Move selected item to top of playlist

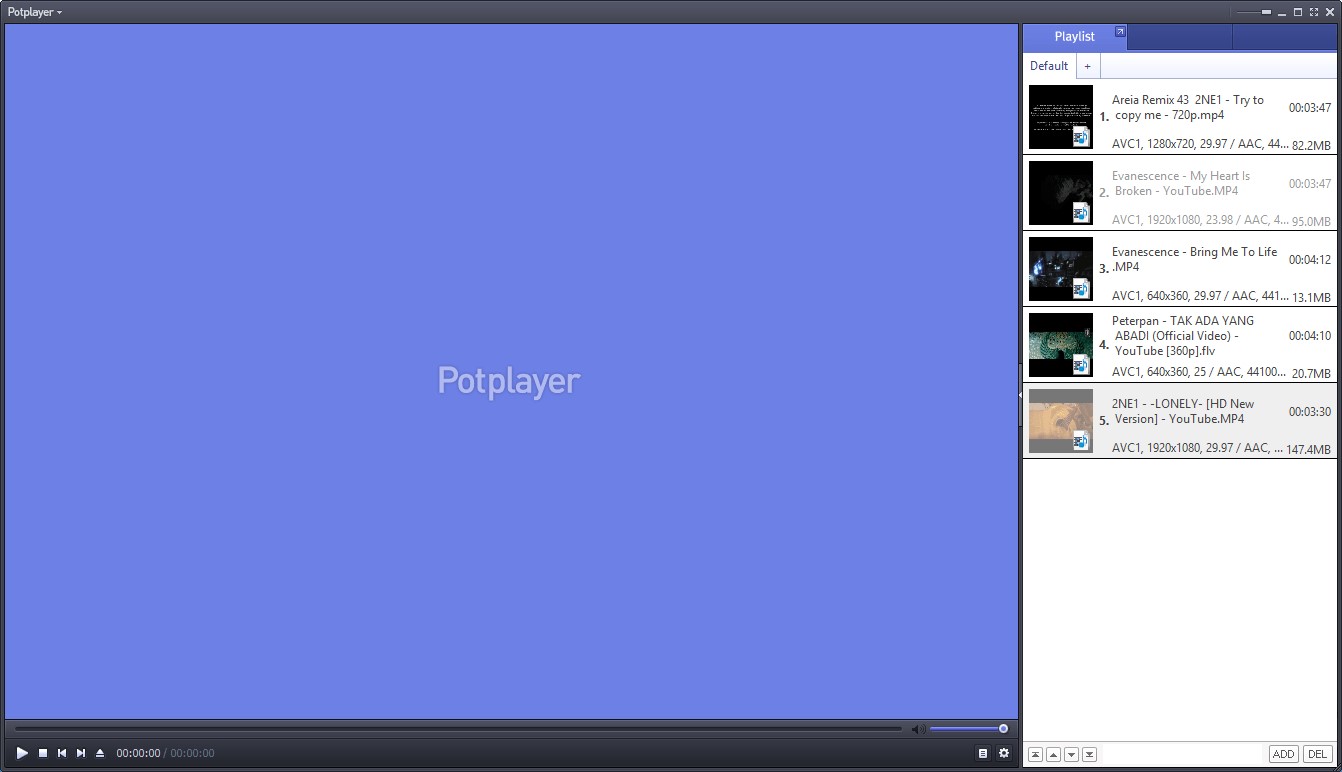click(x=1036, y=754)
